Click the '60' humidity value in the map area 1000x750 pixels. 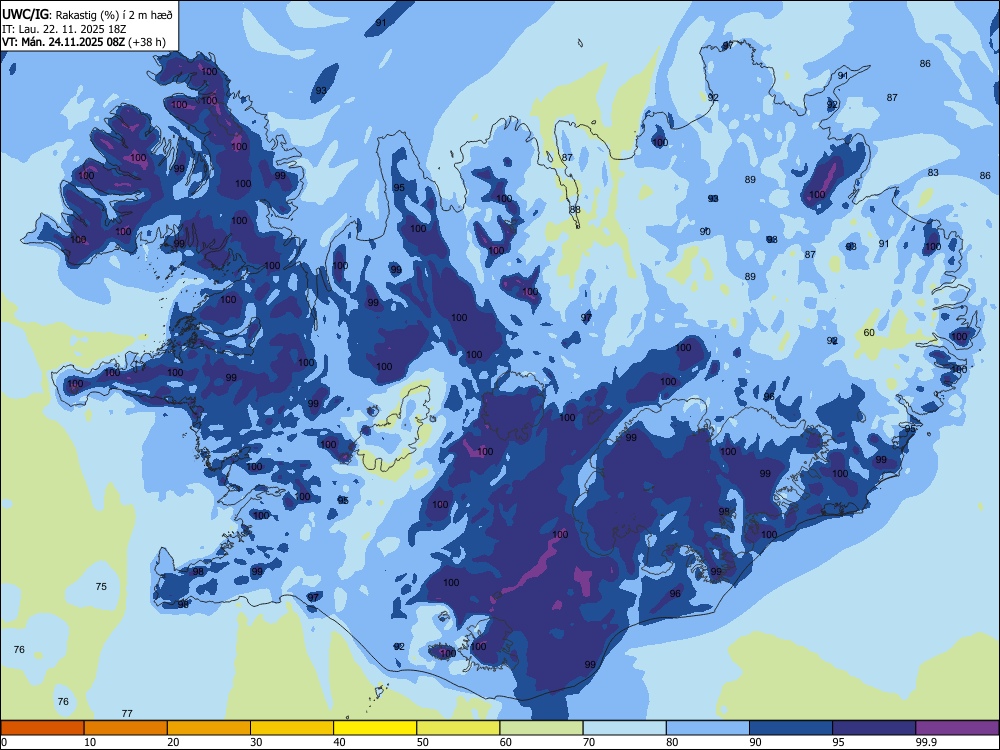tap(869, 332)
